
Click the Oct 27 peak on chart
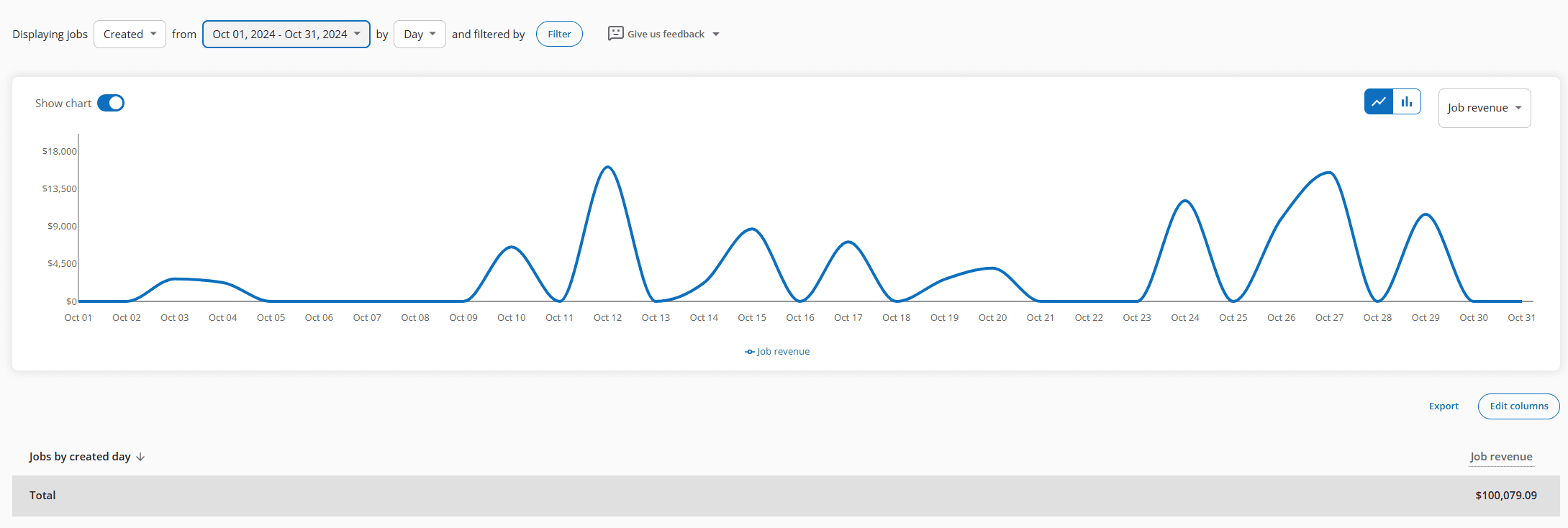click(1330, 173)
